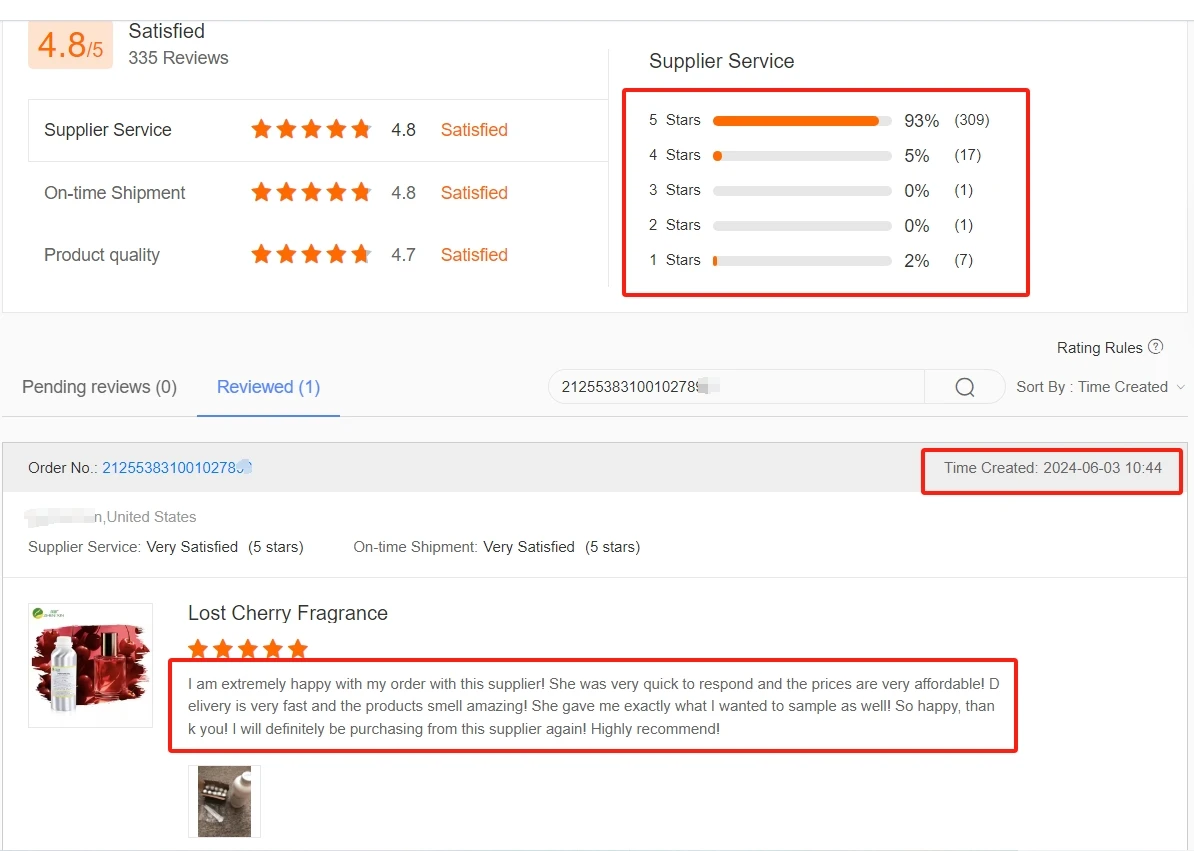Viewport: 1194px width, 851px height.
Task: Click the search magnifier icon
Action: pos(964,387)
